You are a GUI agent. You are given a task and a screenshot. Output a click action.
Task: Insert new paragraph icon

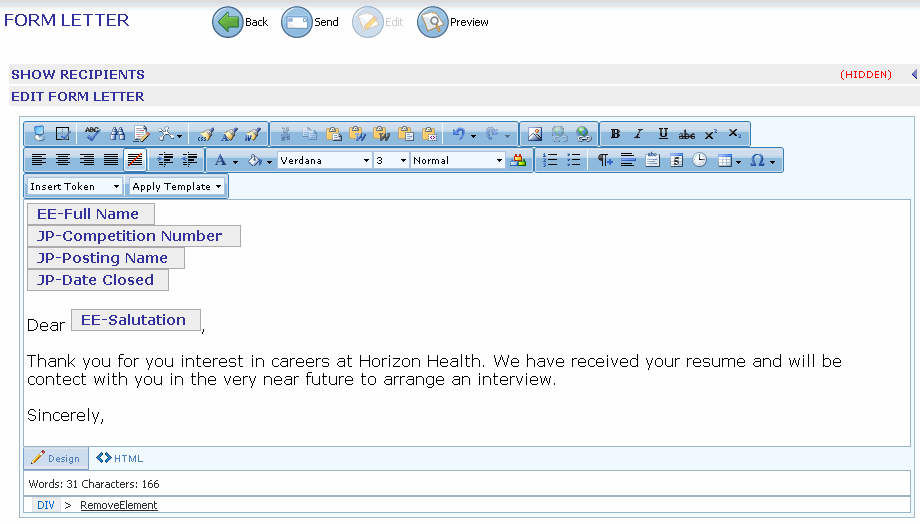pos(604,160)
